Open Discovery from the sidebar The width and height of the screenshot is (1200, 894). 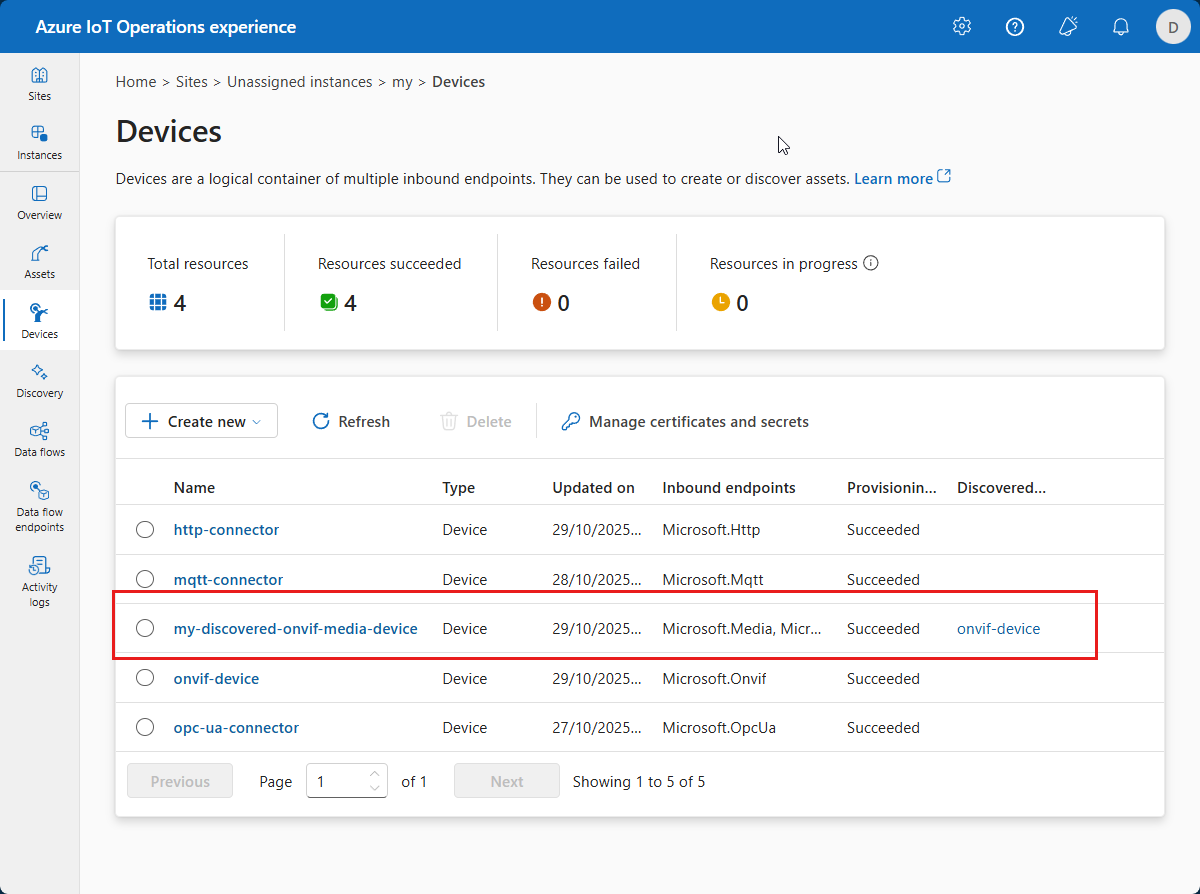[39, 381]
